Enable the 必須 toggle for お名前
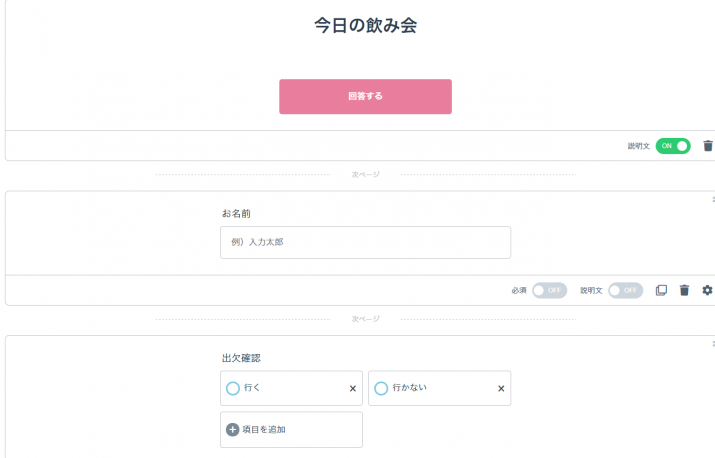The height and width of the screenshot is (458, 715). coord(549,290)
